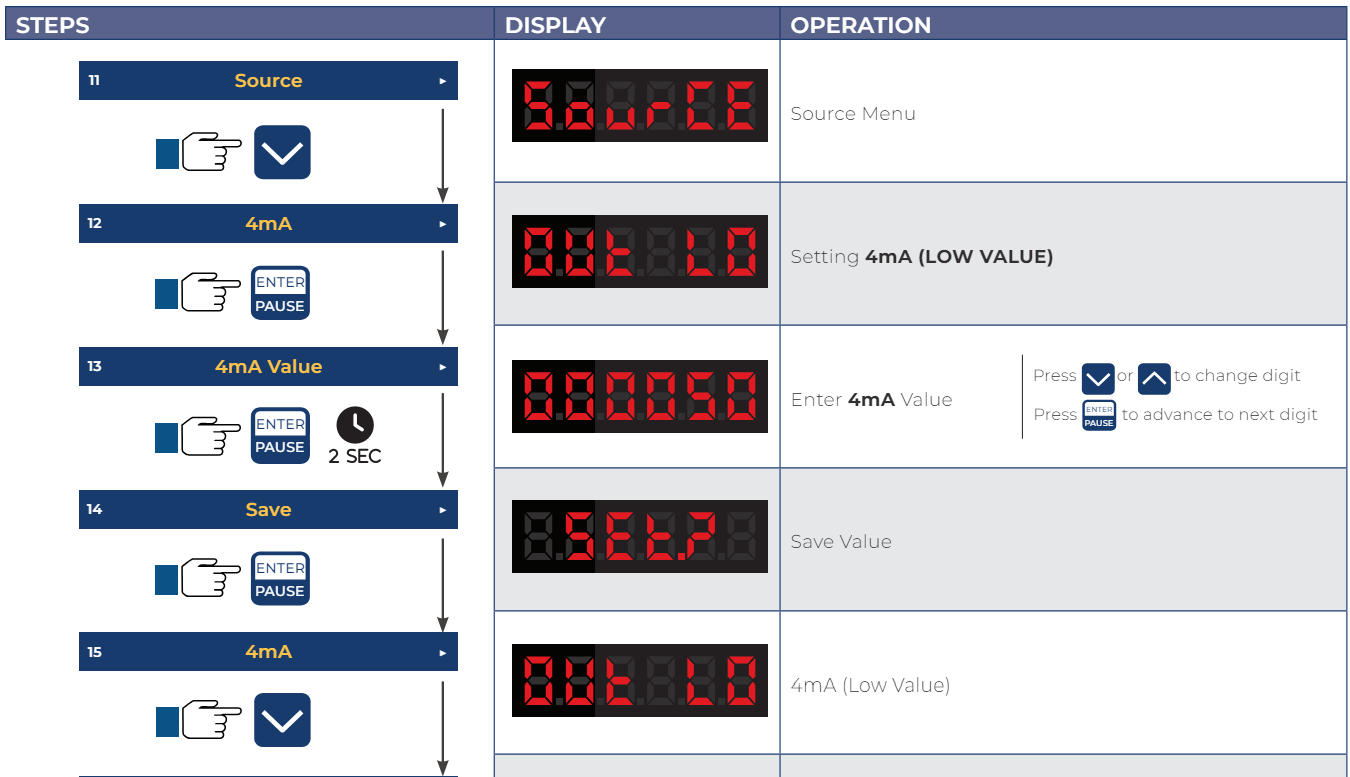This screenshot has width=1350, height=777.
Task: Click the pointing hand icon under step 12 4mA
Action: click(199, 295)
